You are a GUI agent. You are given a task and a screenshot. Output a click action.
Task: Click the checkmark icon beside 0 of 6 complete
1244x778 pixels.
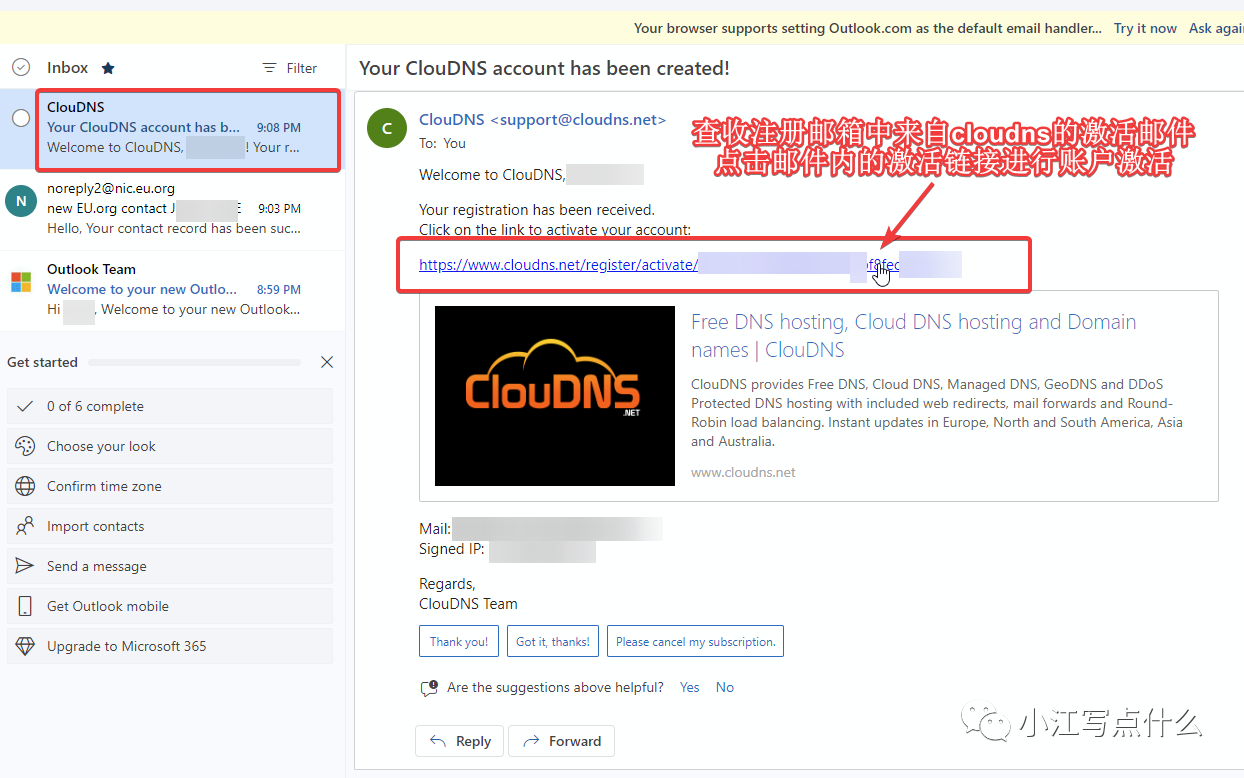point(26,406)
